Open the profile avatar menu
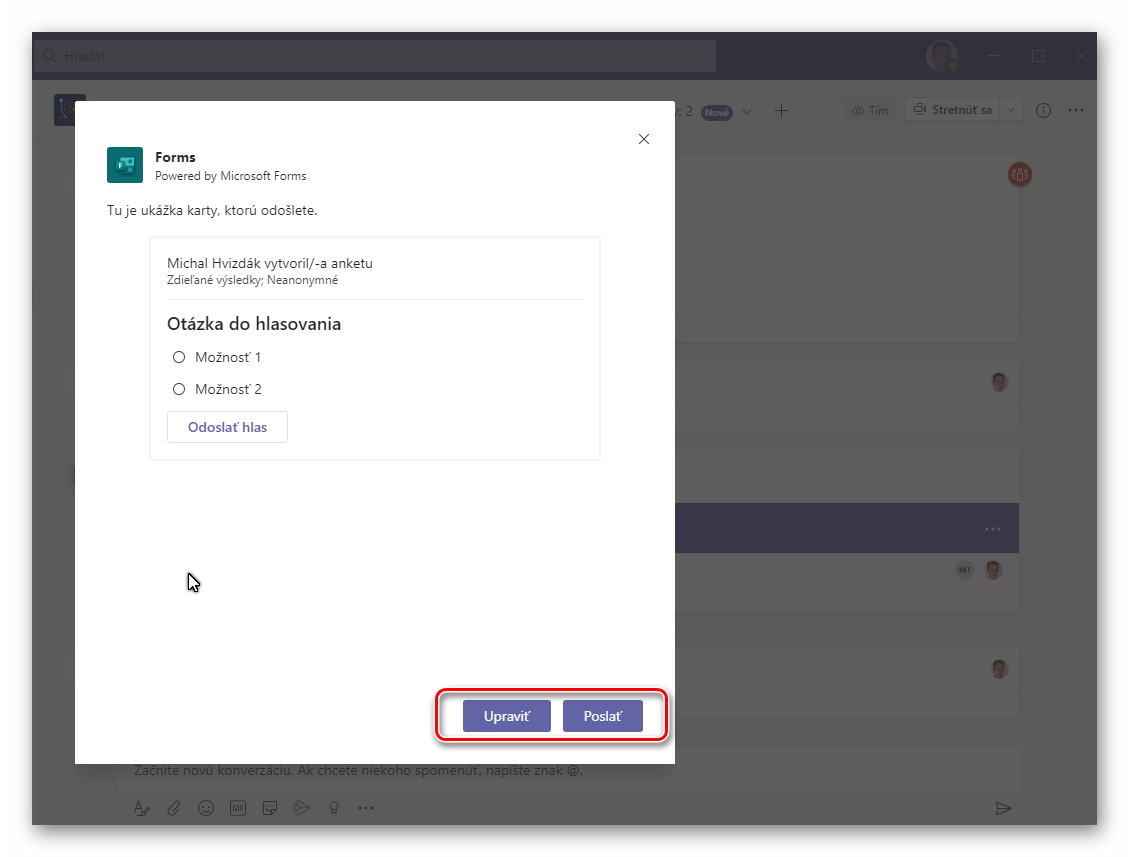 941,56
